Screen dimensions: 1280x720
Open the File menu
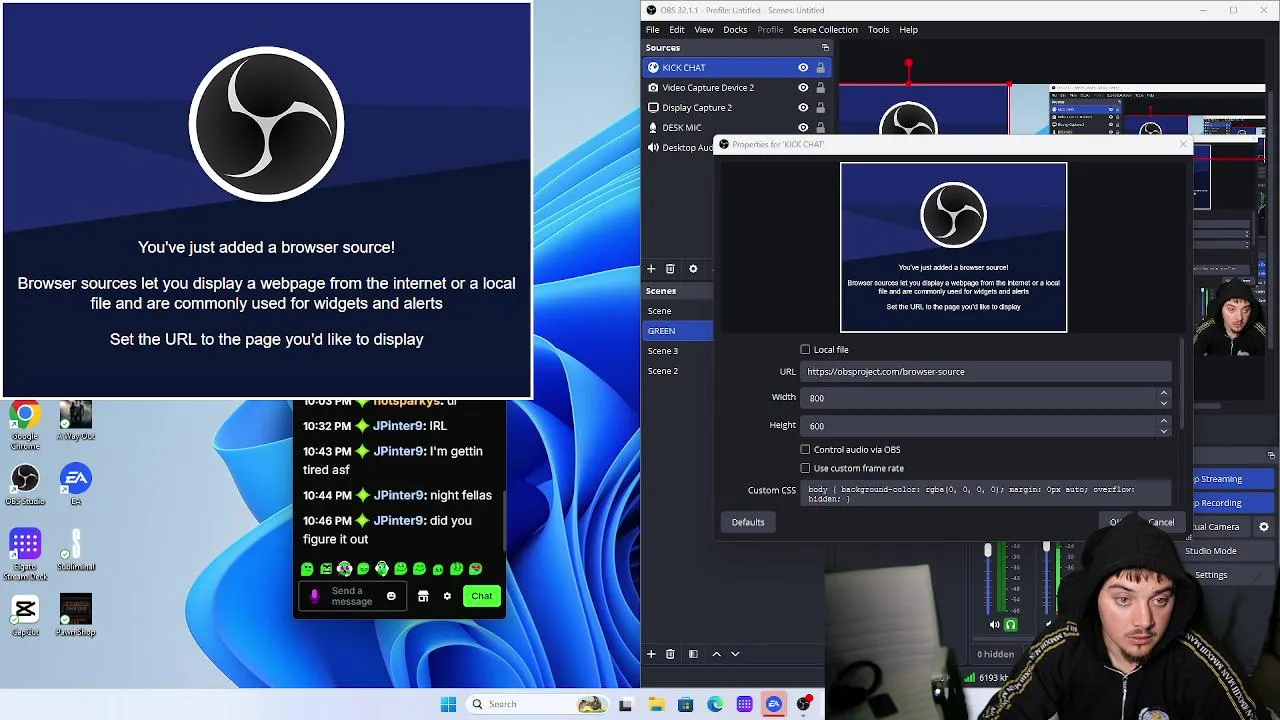pyautogui.click(x=653, y=30)
